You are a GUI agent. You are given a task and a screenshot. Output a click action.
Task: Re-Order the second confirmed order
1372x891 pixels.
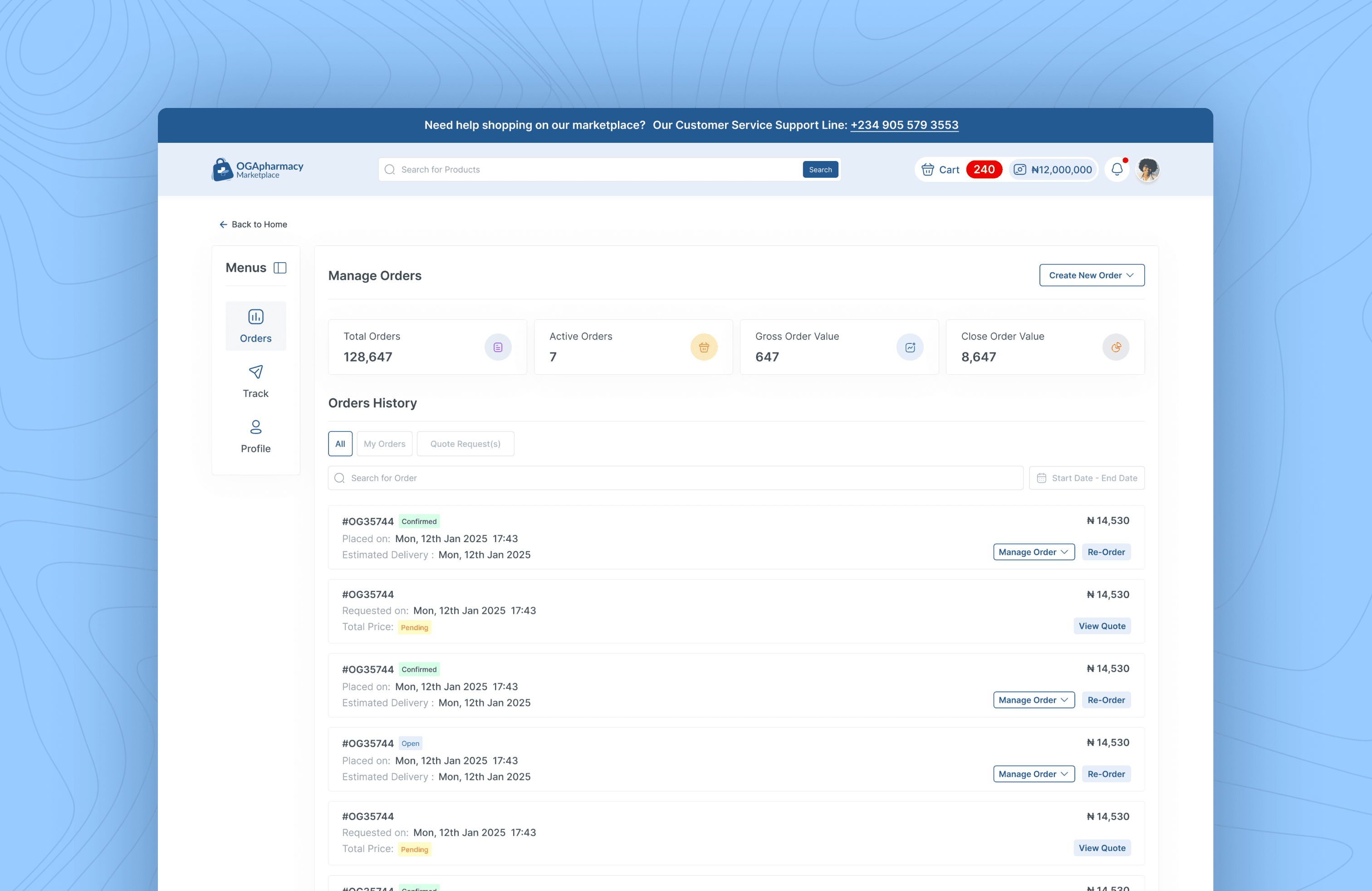tap(1106, 700)
